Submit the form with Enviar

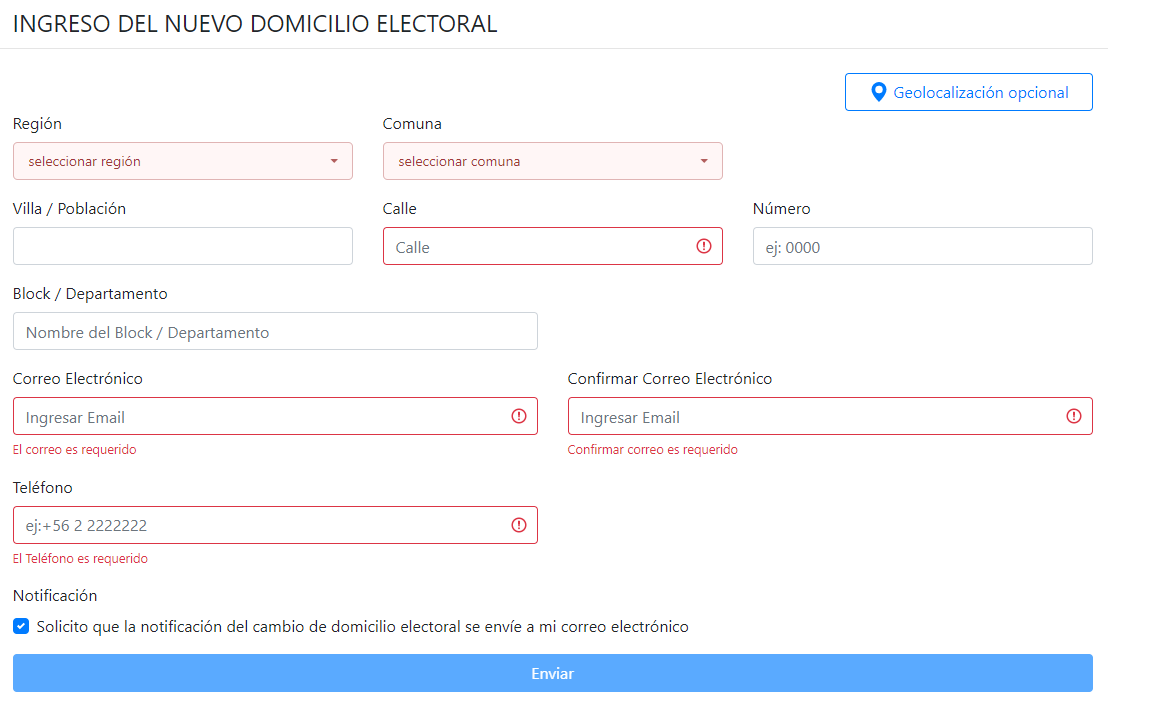pyautogui.click(x=552, y=673)
